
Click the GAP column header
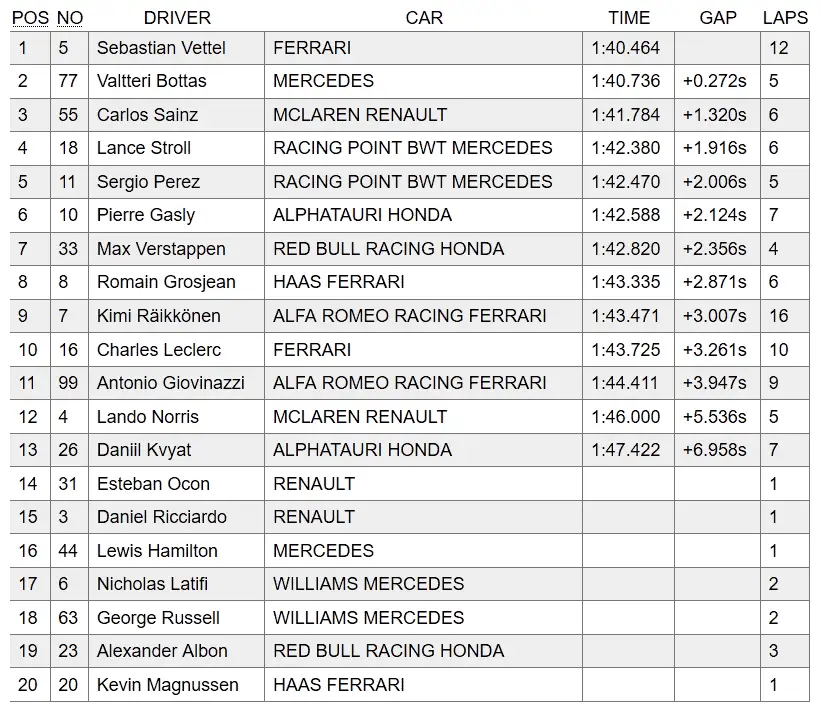click(x=718, y=18)
